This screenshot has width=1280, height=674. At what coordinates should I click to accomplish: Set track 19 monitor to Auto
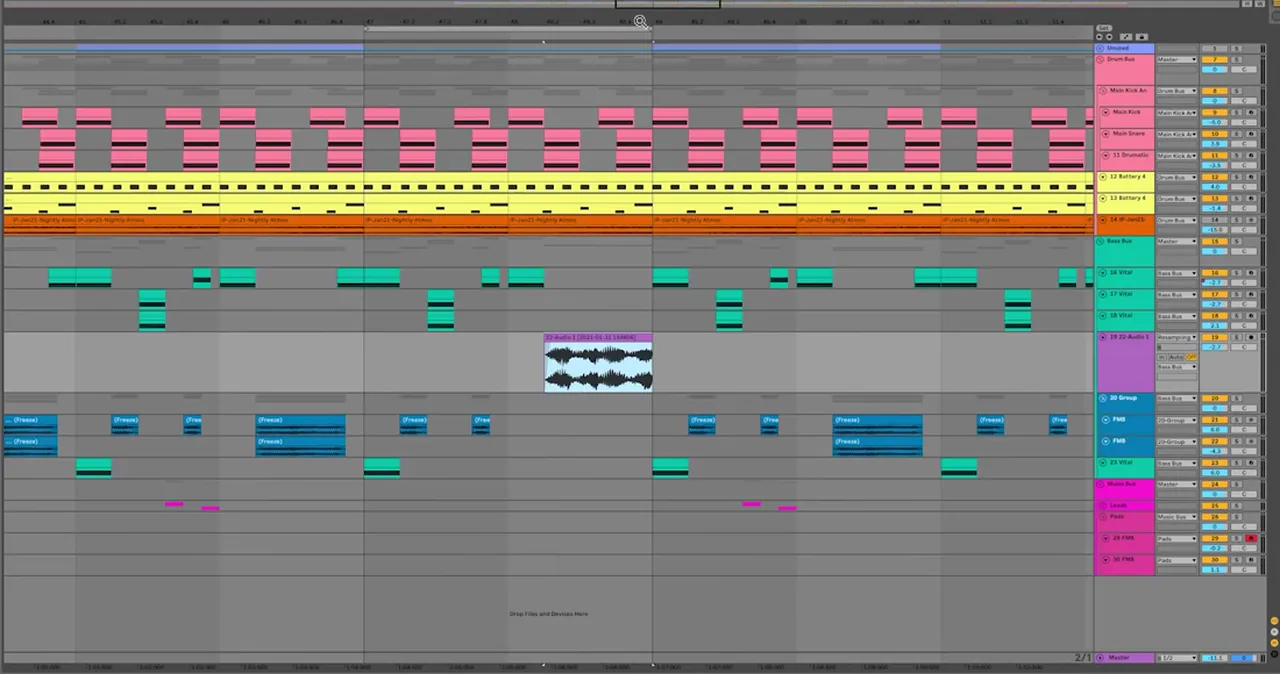coord(1176,357)
